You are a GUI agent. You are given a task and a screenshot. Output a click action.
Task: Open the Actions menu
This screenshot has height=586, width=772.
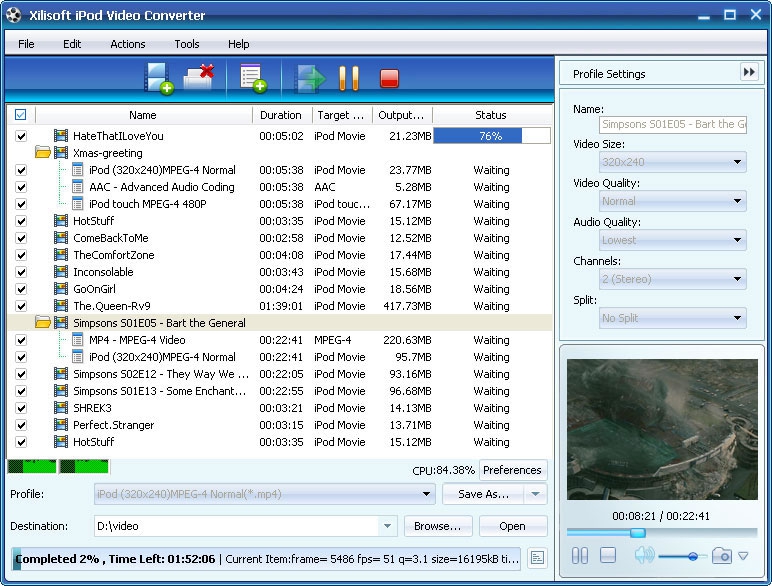click(127, 44)
